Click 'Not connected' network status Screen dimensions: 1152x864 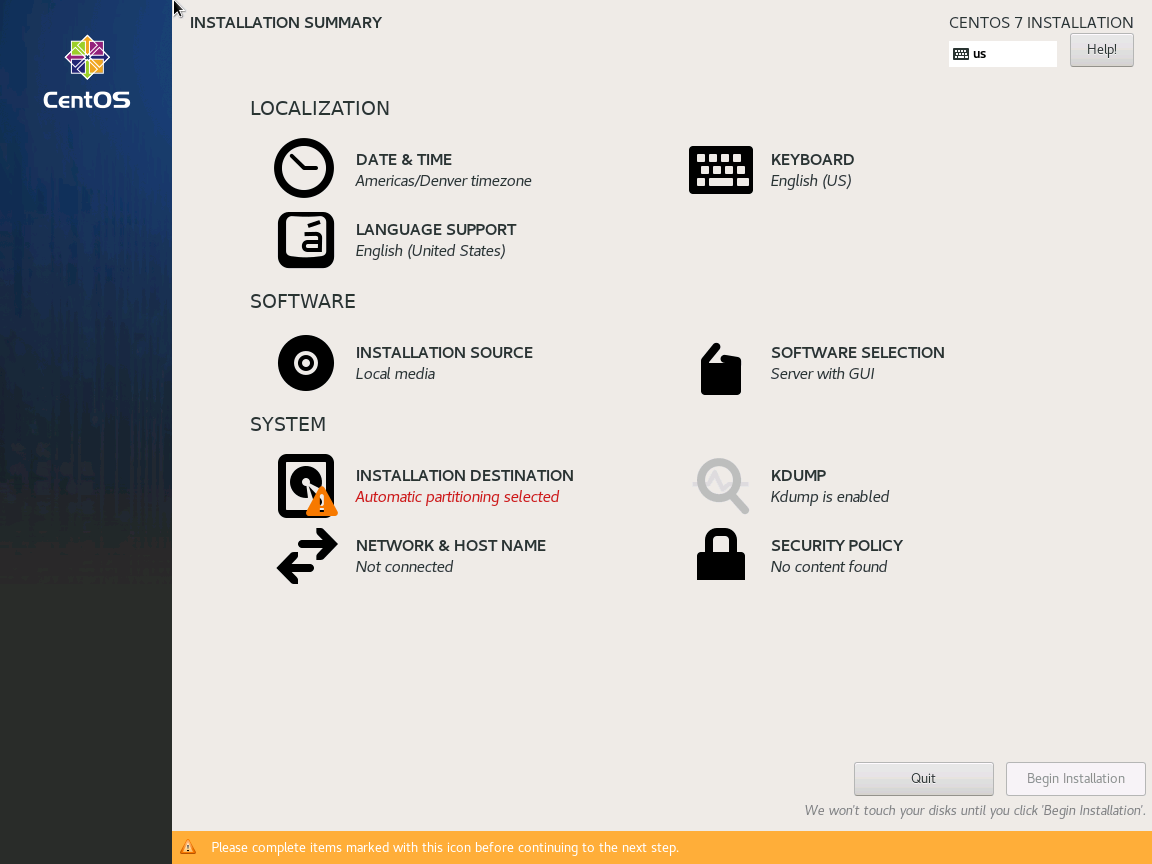(x=404, y=566)
